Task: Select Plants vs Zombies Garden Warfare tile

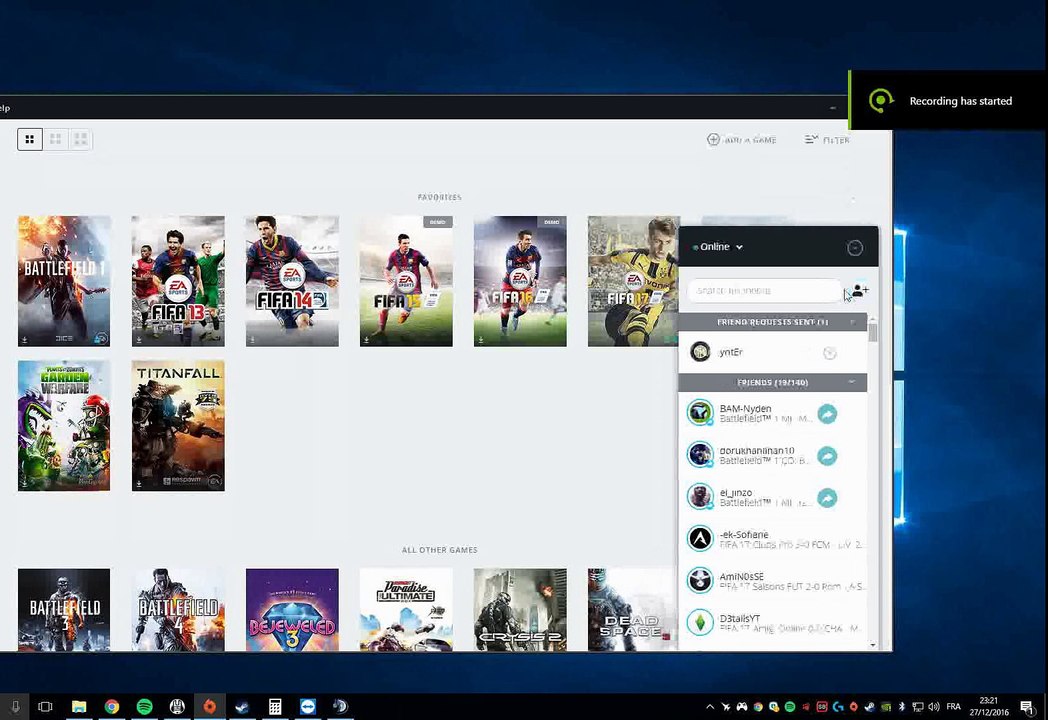Action: click(64, 426)
